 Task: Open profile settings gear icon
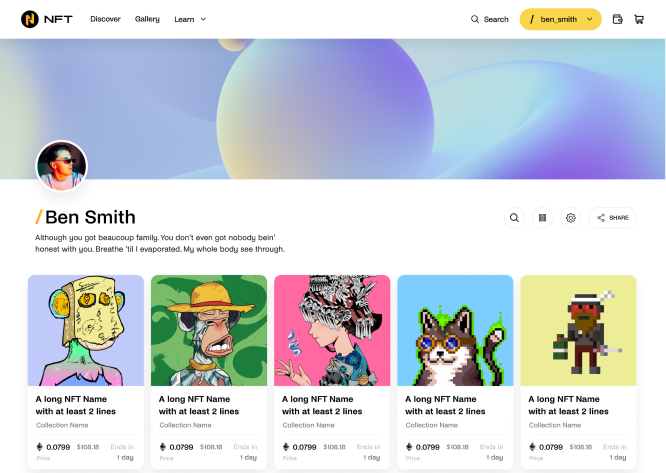(570, 218)
